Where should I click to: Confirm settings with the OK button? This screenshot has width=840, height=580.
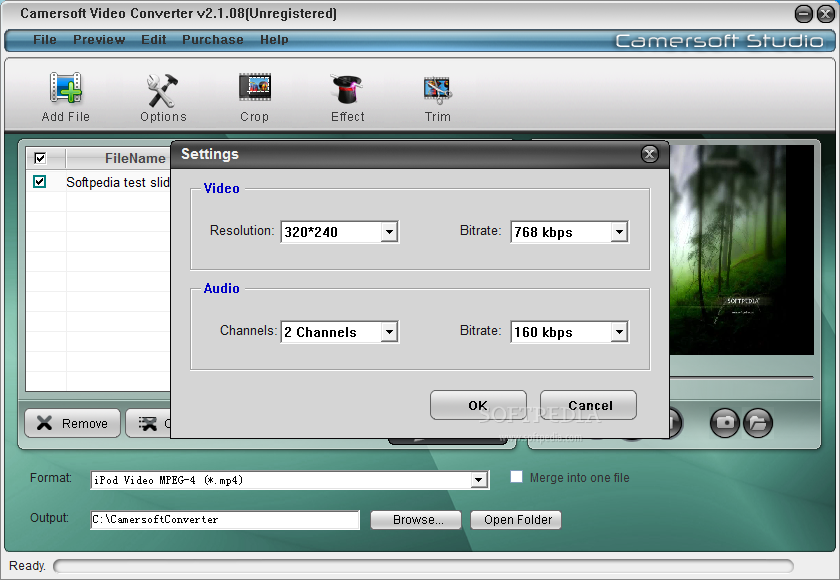click(x=478, y=405)
